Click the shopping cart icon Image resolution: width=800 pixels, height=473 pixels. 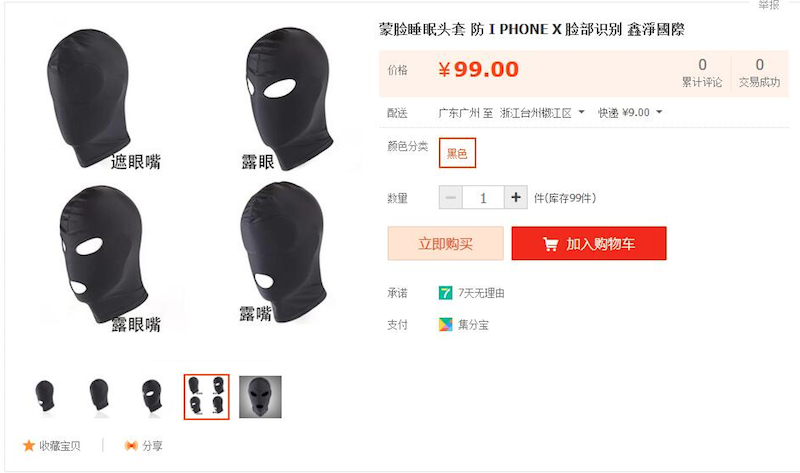point(550,244)
